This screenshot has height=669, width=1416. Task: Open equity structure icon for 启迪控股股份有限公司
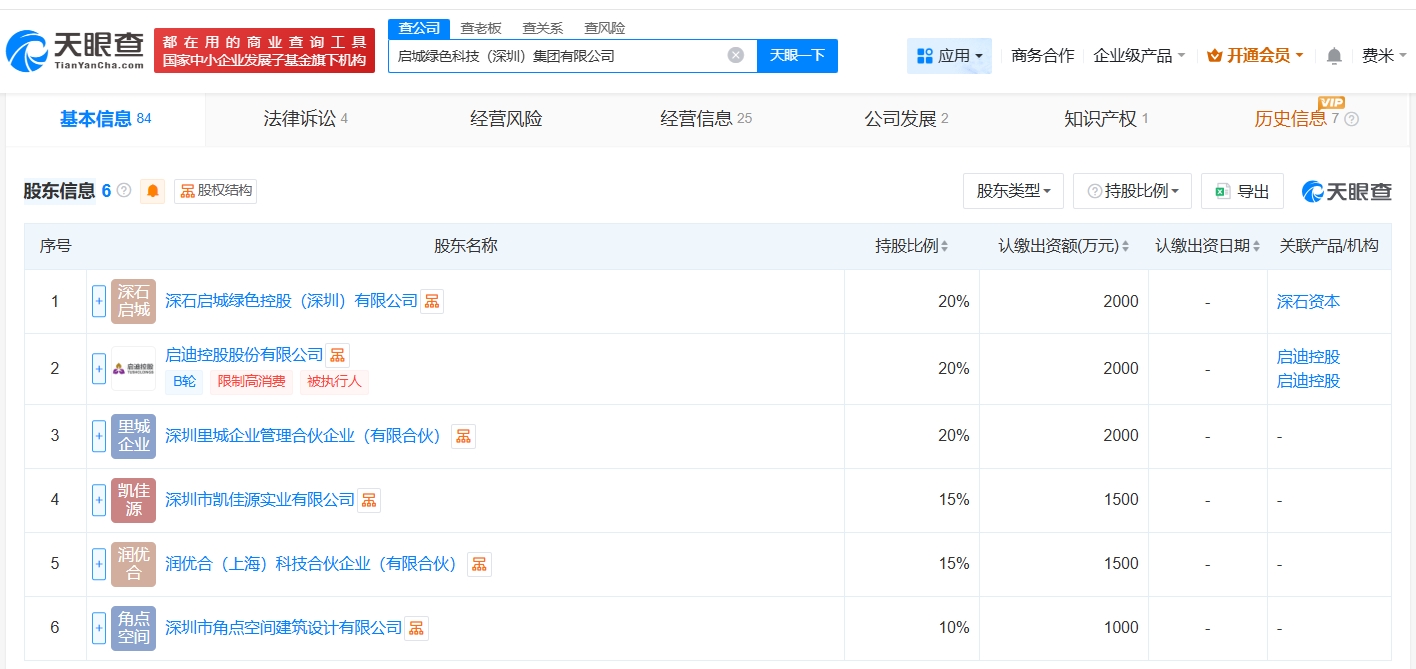[338, 355]
